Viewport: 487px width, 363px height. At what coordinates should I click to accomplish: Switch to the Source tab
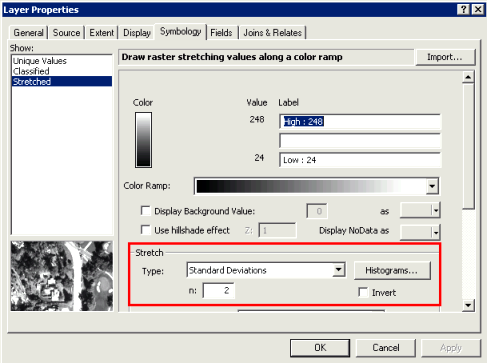coord(66,33)
